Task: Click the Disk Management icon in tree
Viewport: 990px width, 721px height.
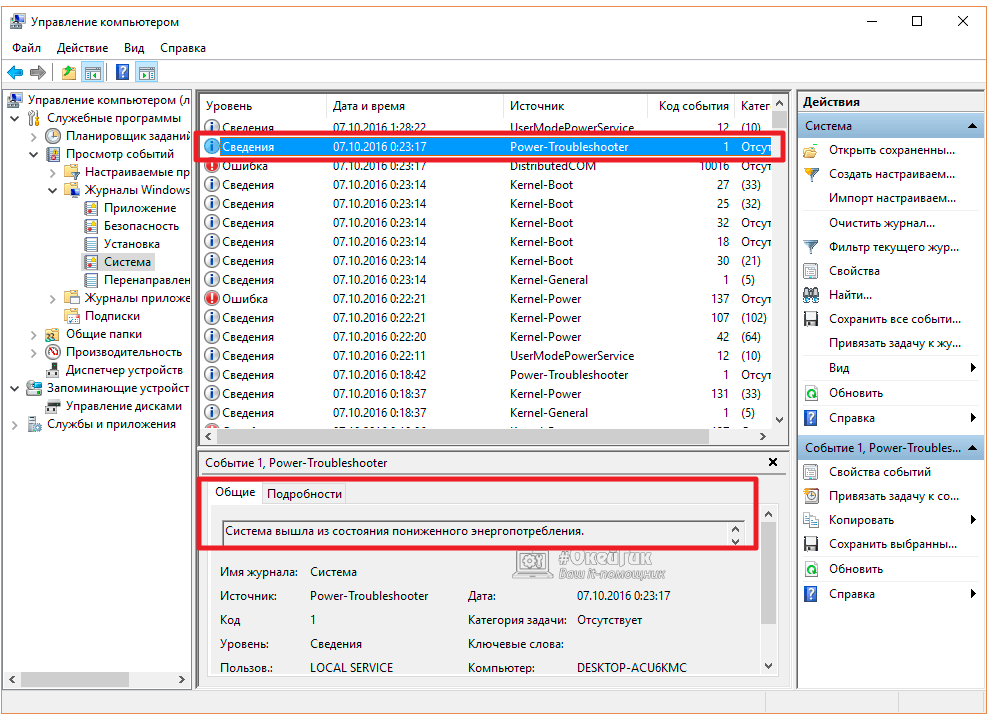Action: point(53,406)
